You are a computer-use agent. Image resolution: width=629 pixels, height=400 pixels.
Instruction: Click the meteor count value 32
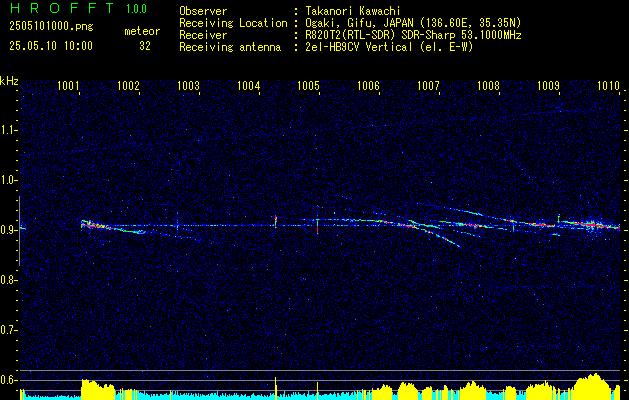[145, 46]
